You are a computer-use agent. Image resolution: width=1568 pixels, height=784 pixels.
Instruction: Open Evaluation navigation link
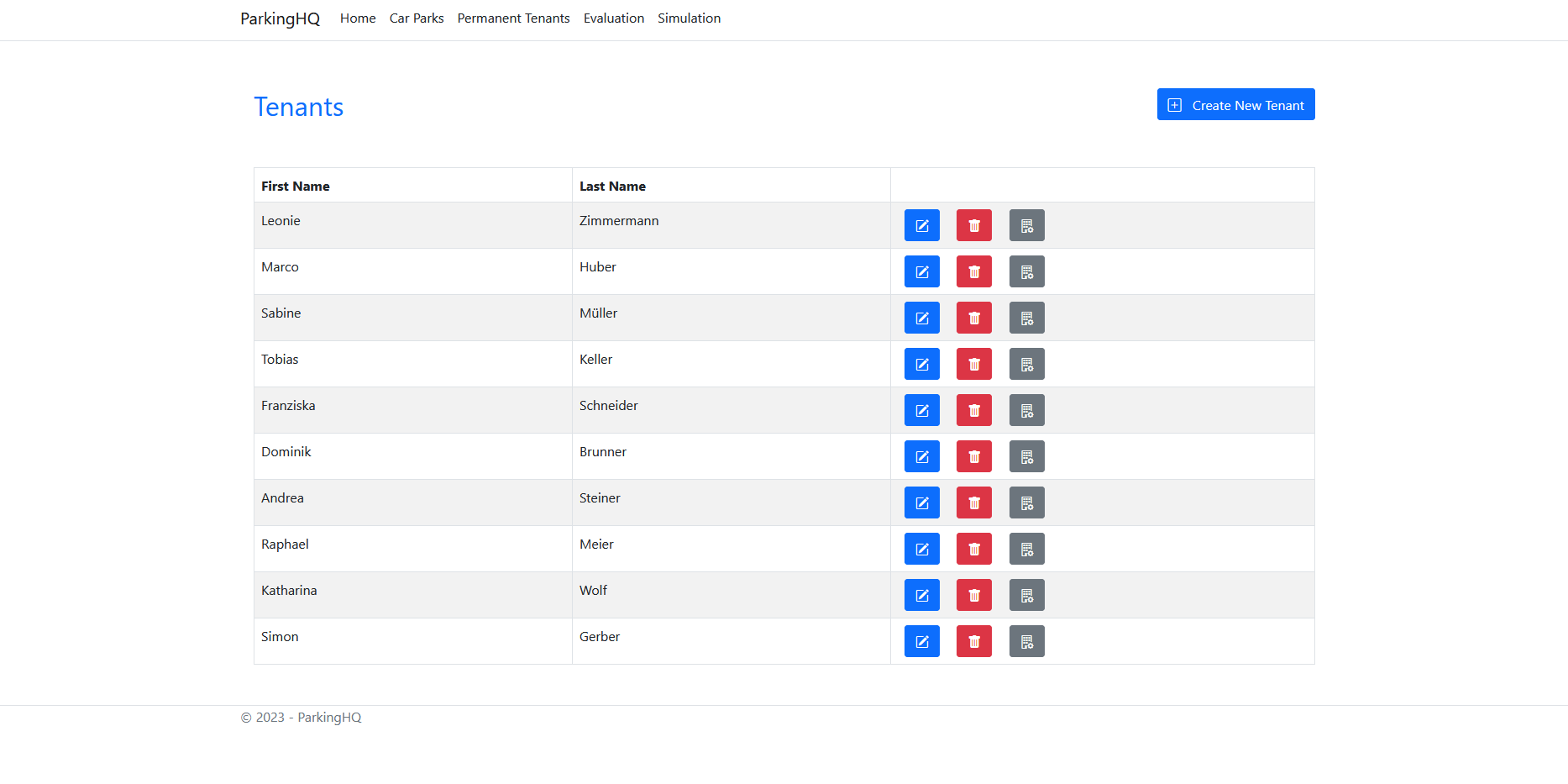coord(614,18)
